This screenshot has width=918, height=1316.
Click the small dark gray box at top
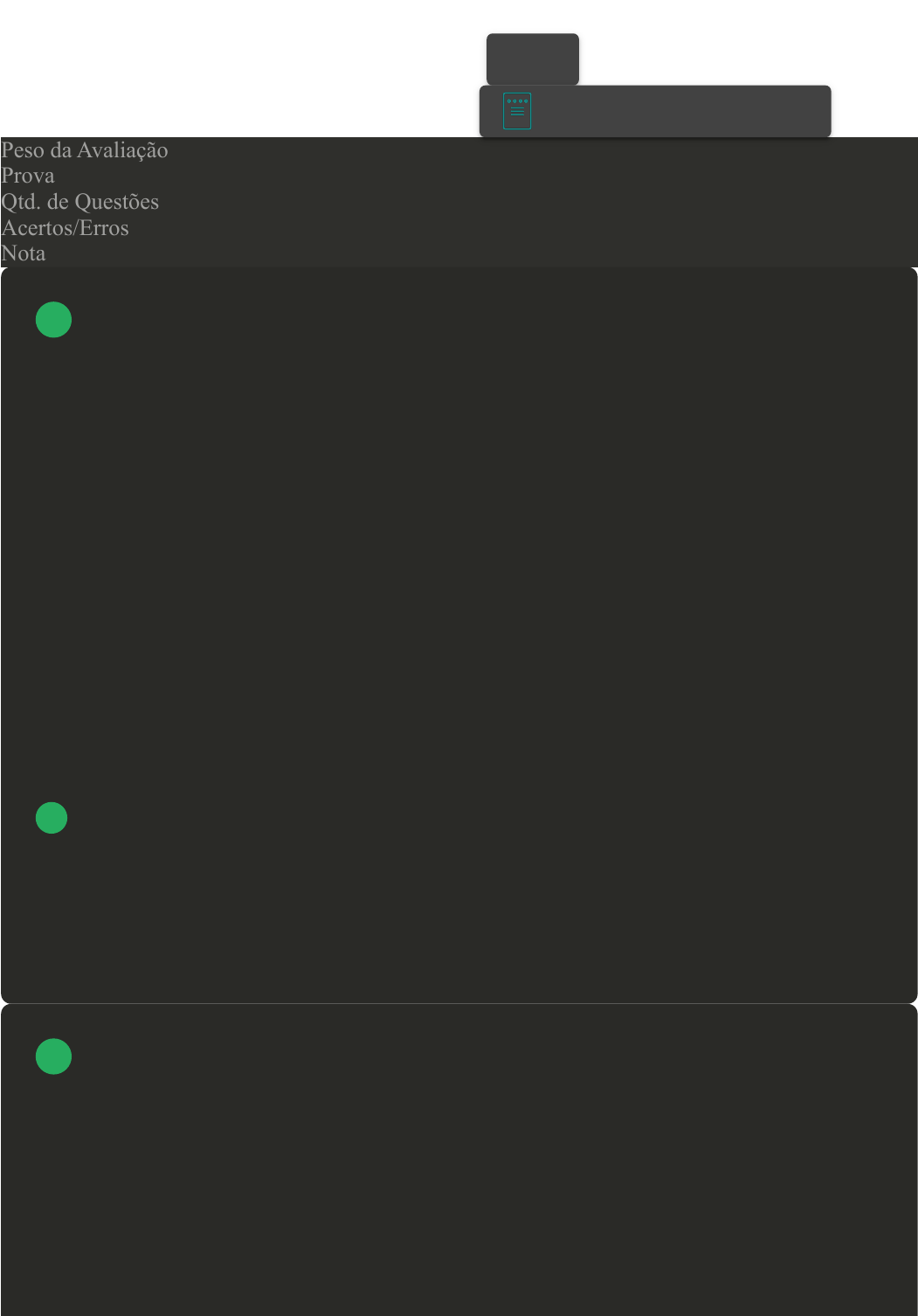533,59
